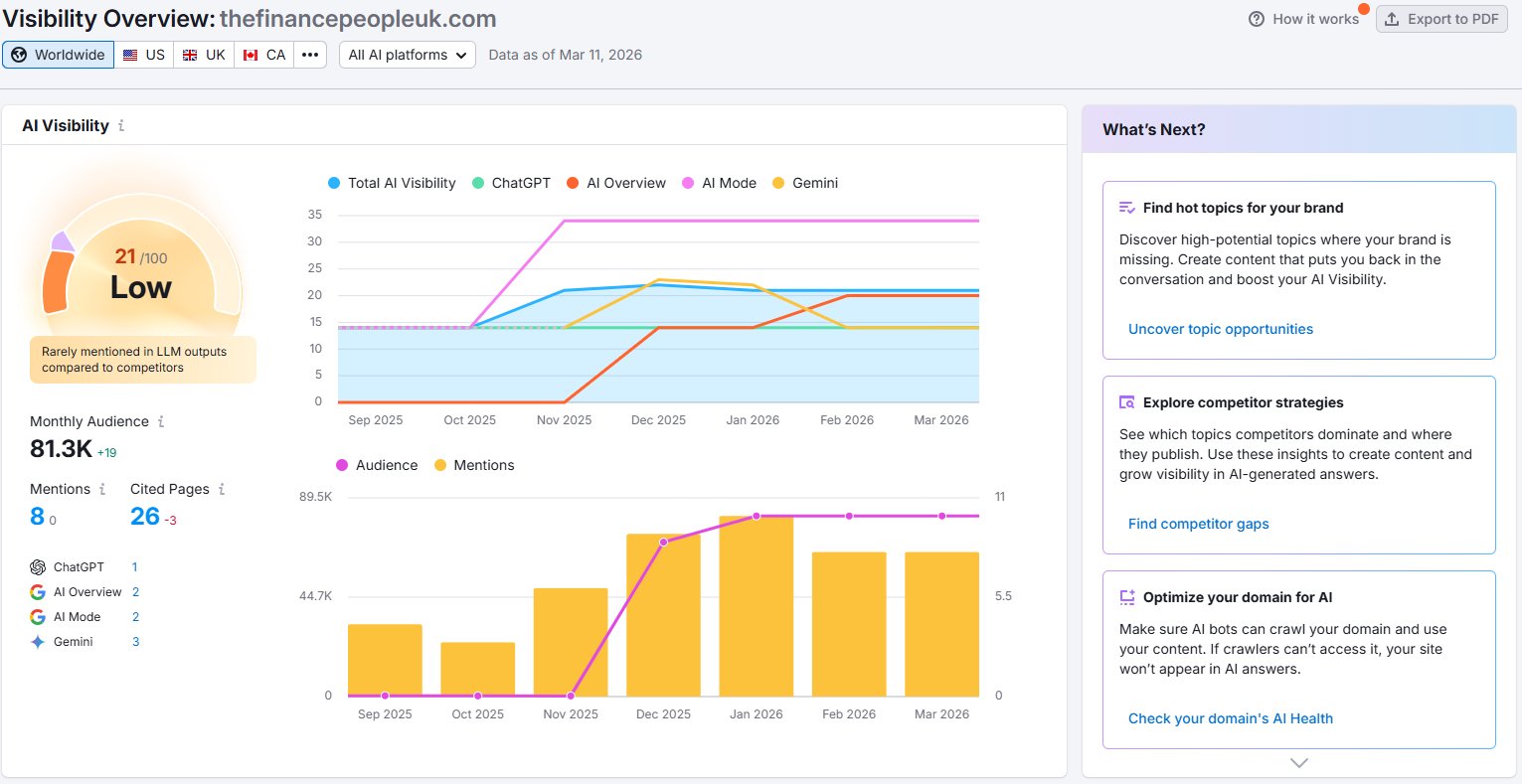Select the Worldwide region tab
The width and height of the screenshot is (1522, 784).
pos(59,55)
